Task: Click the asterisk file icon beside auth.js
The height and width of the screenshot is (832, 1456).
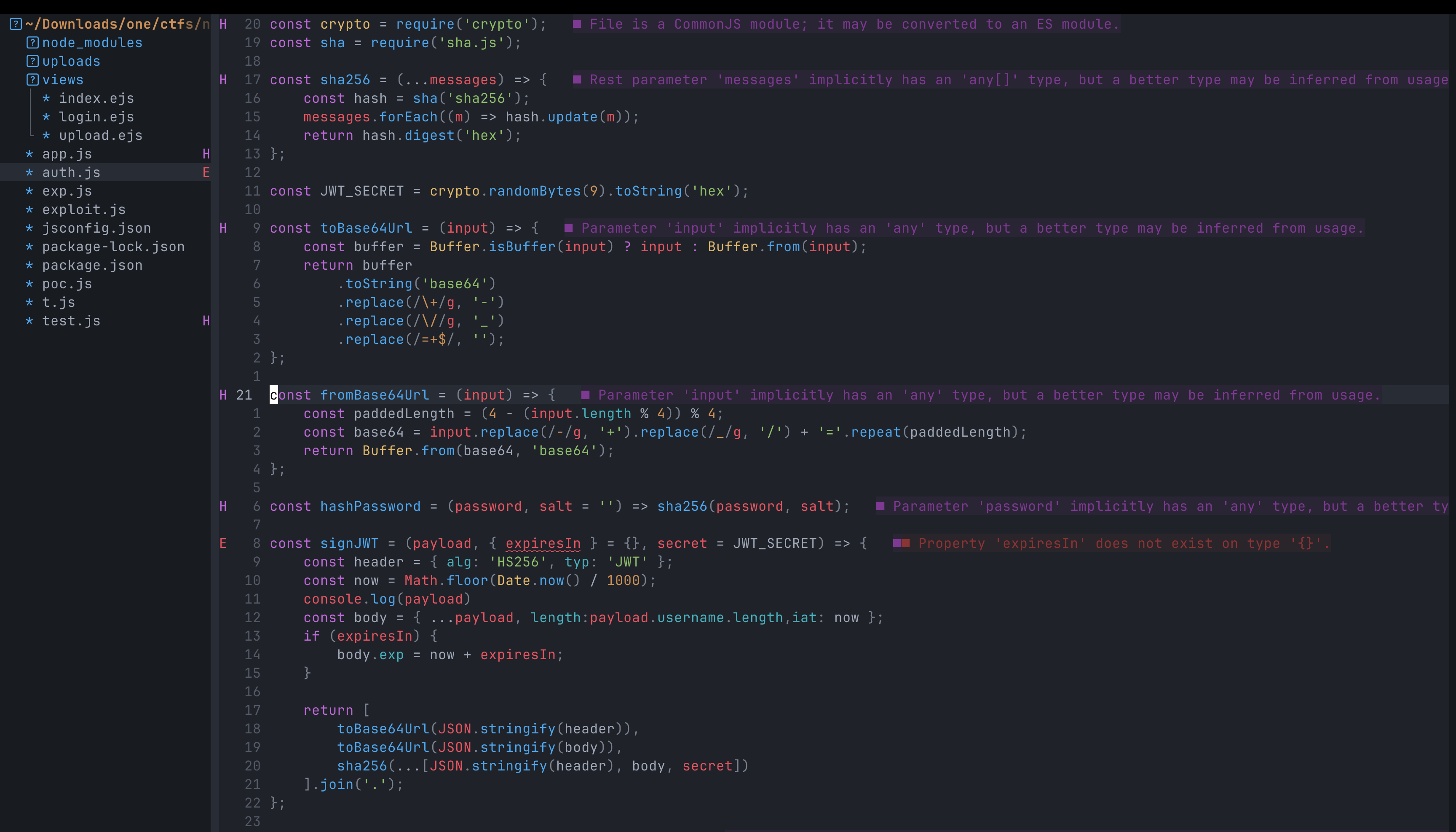Action: tap(29, 172)
